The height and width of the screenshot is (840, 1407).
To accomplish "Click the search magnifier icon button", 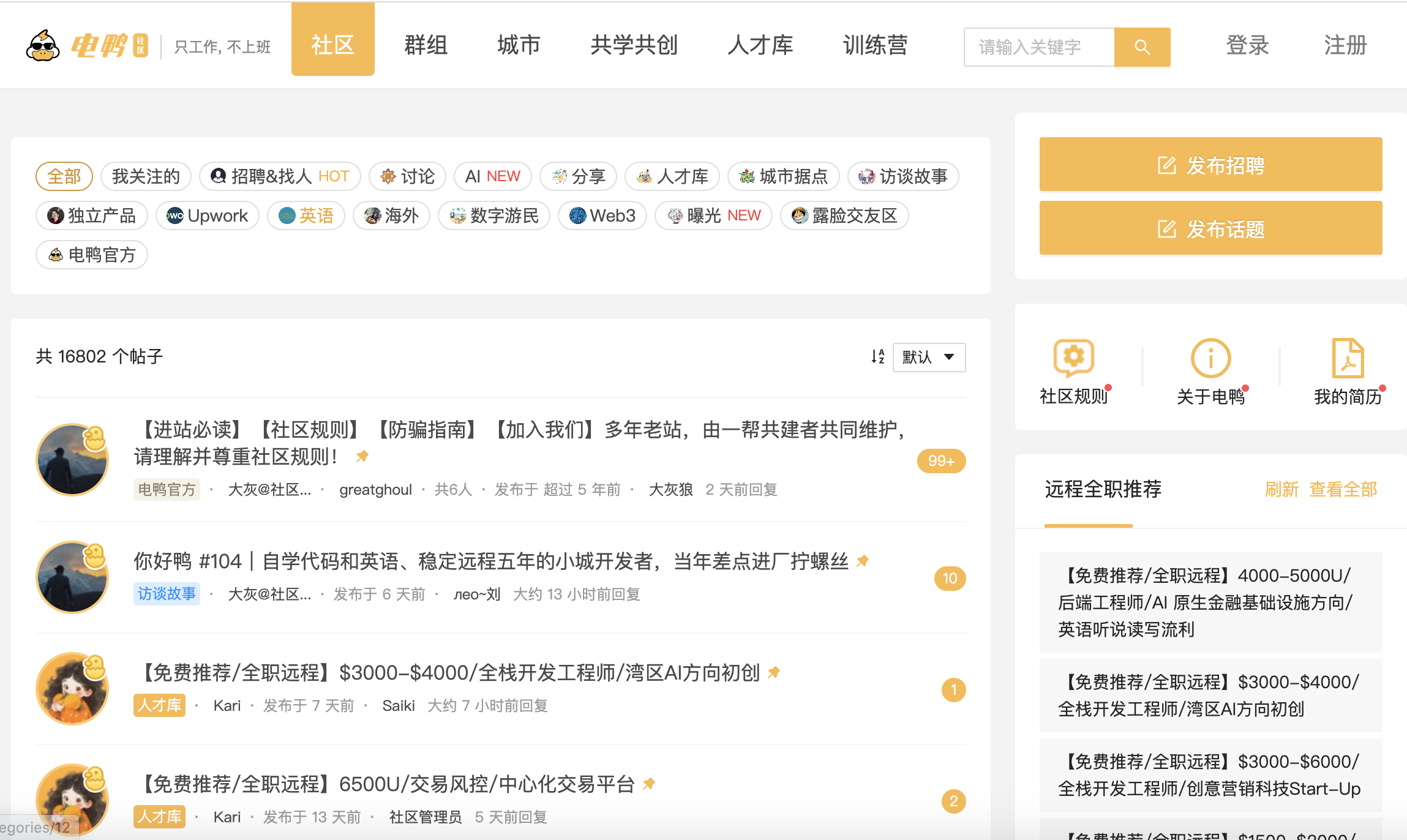I will point(1142,47).
